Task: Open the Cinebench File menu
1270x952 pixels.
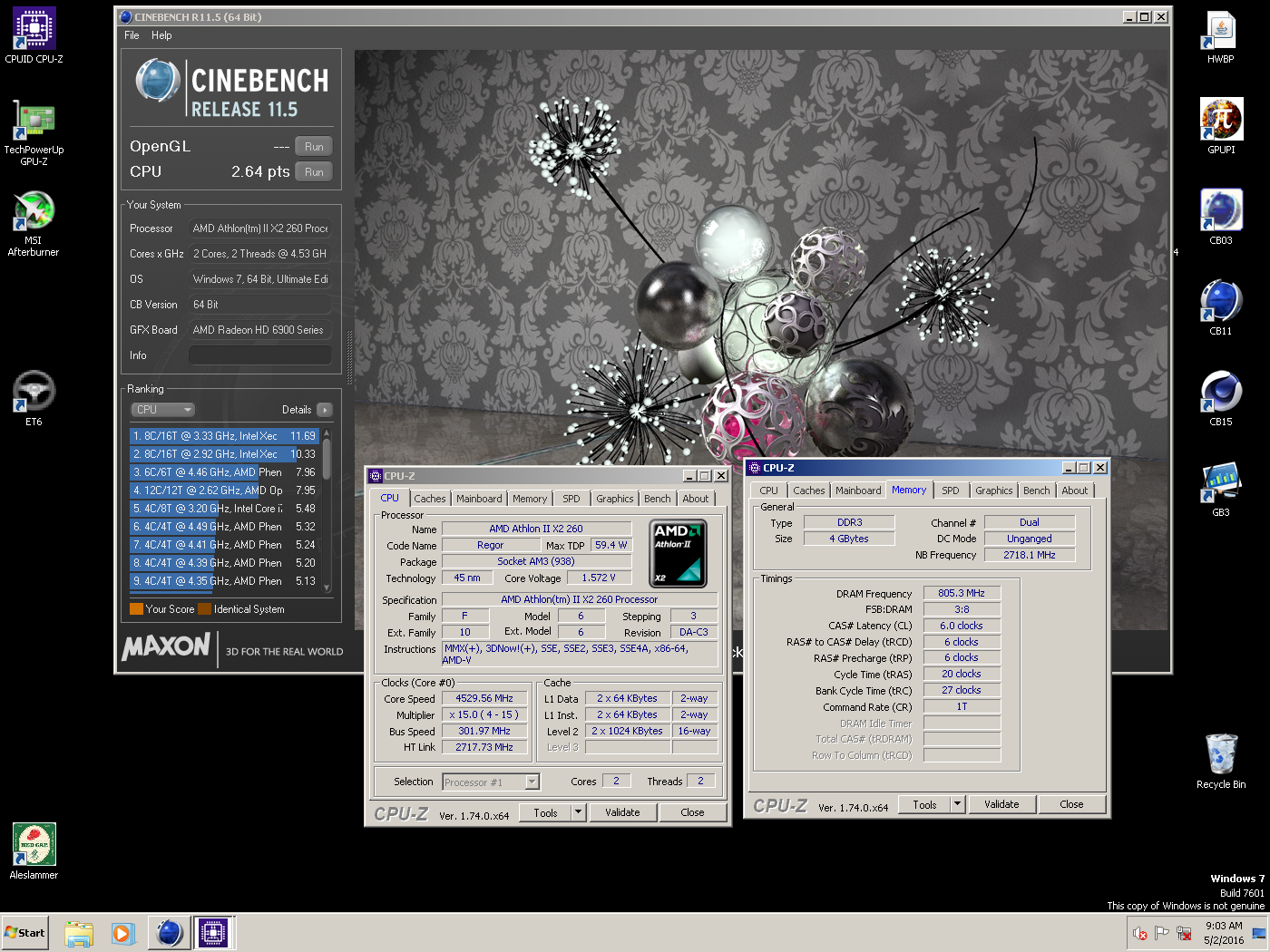Action: (x=132, y=35)
